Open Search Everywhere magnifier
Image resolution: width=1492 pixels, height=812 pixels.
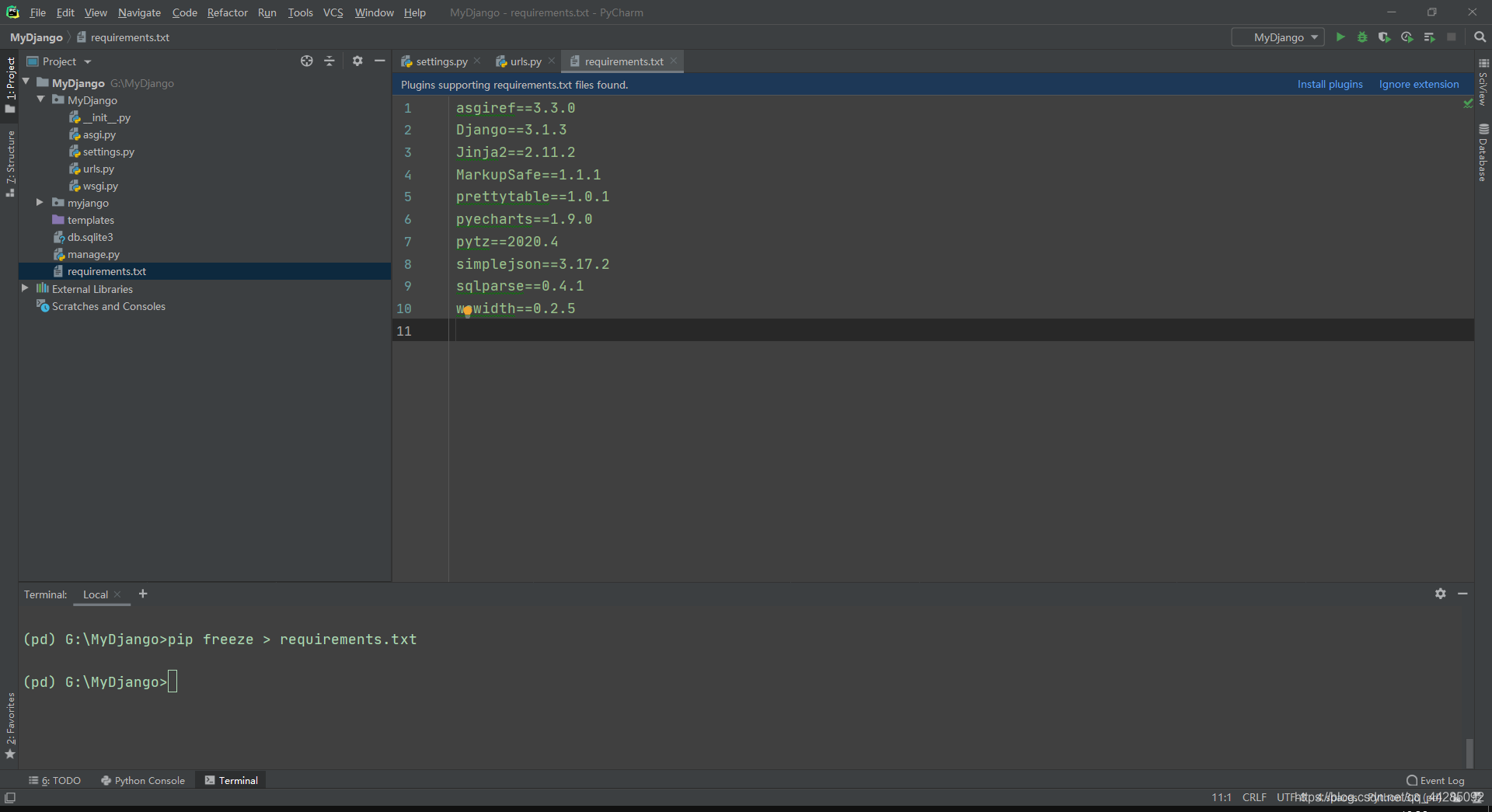(1480, 37)
